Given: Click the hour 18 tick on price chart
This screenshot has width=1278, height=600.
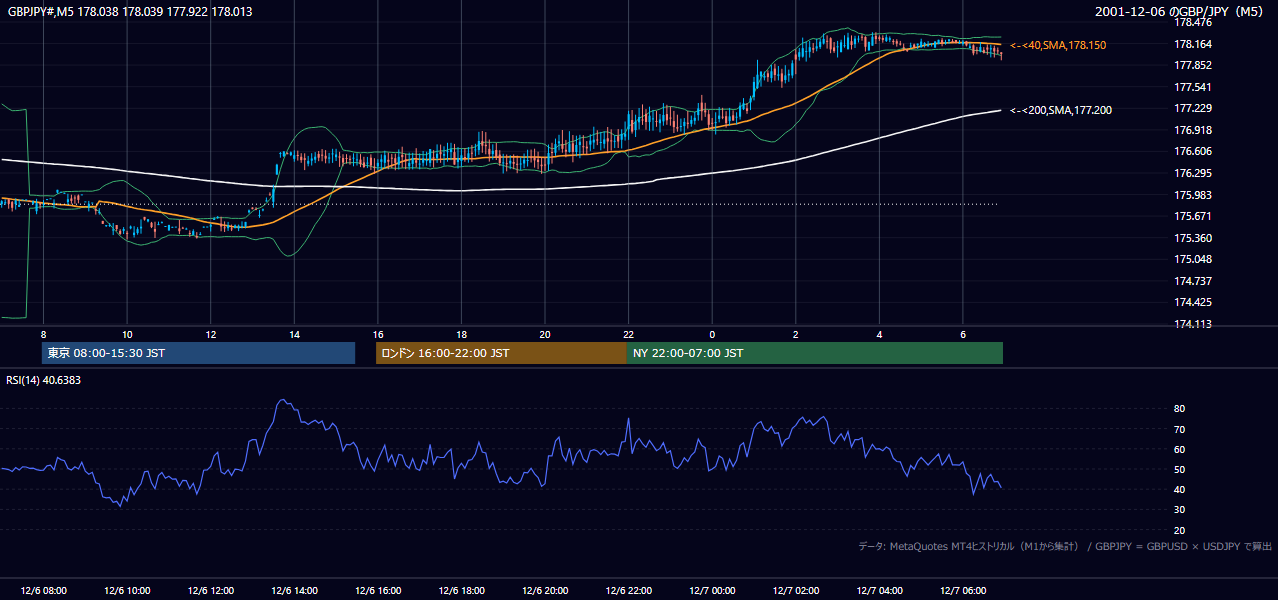Looking at the screenshot, I should [x=461, y=334].
